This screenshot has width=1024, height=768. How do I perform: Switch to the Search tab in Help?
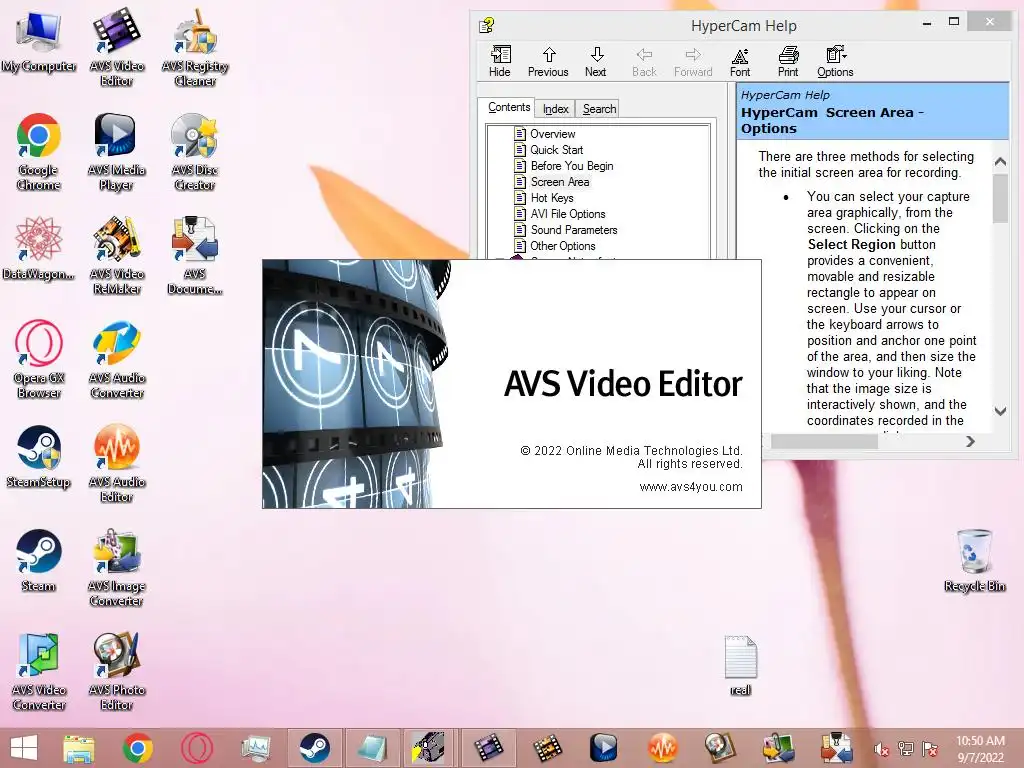(x=599, y=109)
